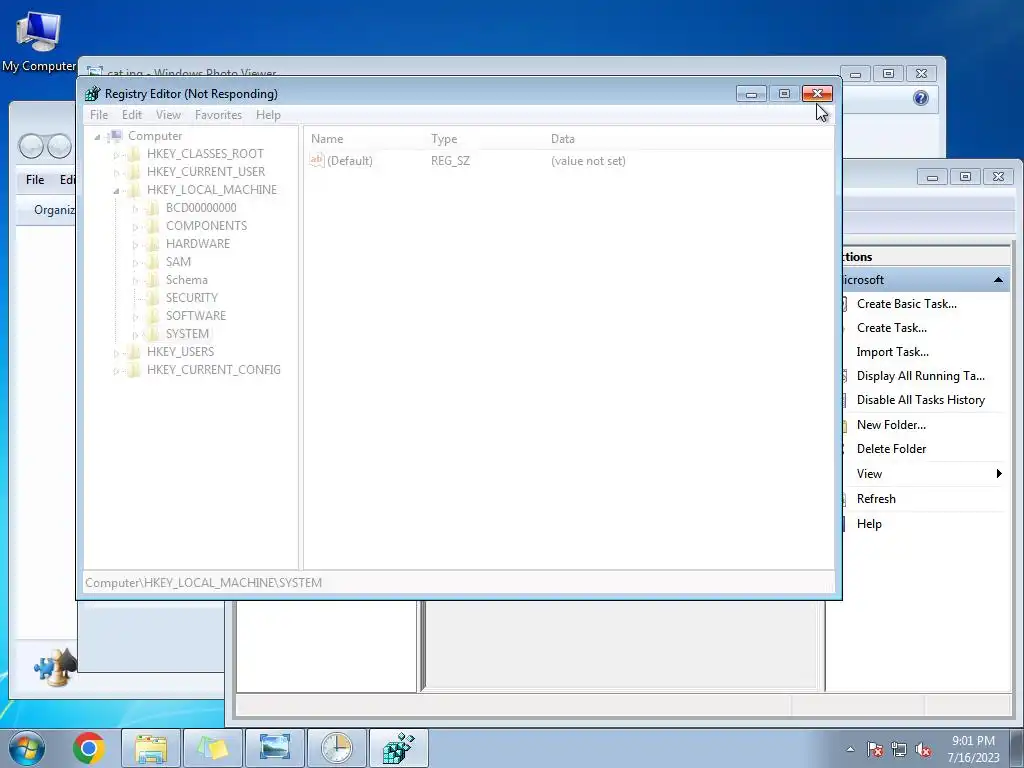1024x768 pixels.
Task: Expand the HKEY_USERS key
Action: point(116,353)
